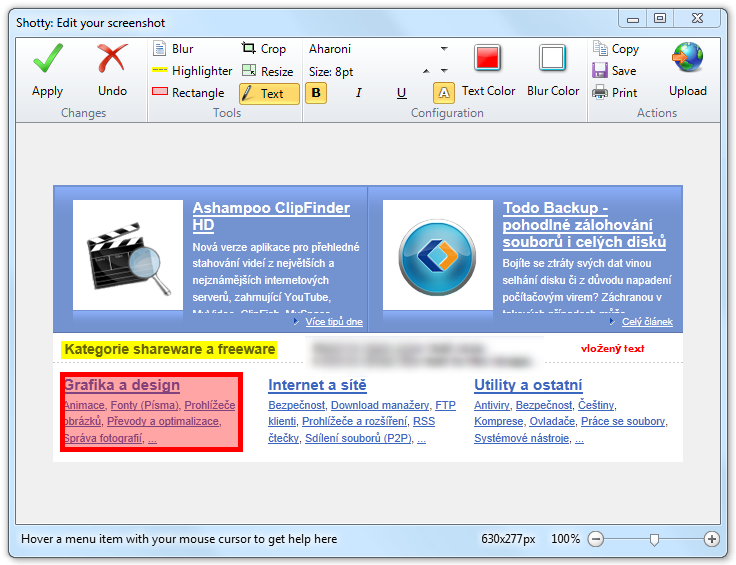Click the green Apply checkmark

click(47, 58)
